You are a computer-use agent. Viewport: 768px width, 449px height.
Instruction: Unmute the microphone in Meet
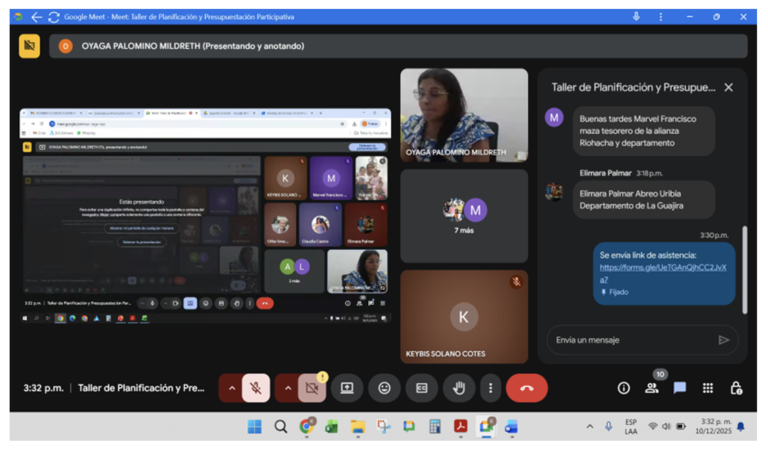[x=256, y=388]
